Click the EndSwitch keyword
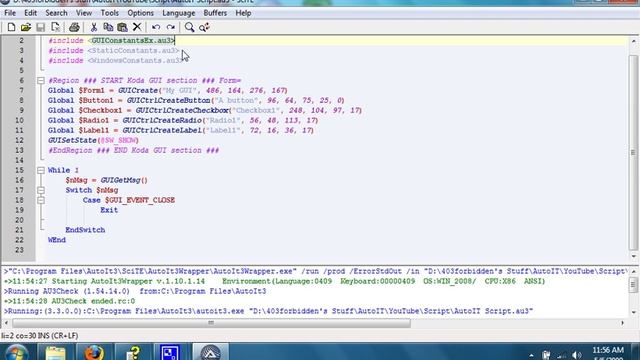This screenshot has height=360, width=640. click(85, 230)
